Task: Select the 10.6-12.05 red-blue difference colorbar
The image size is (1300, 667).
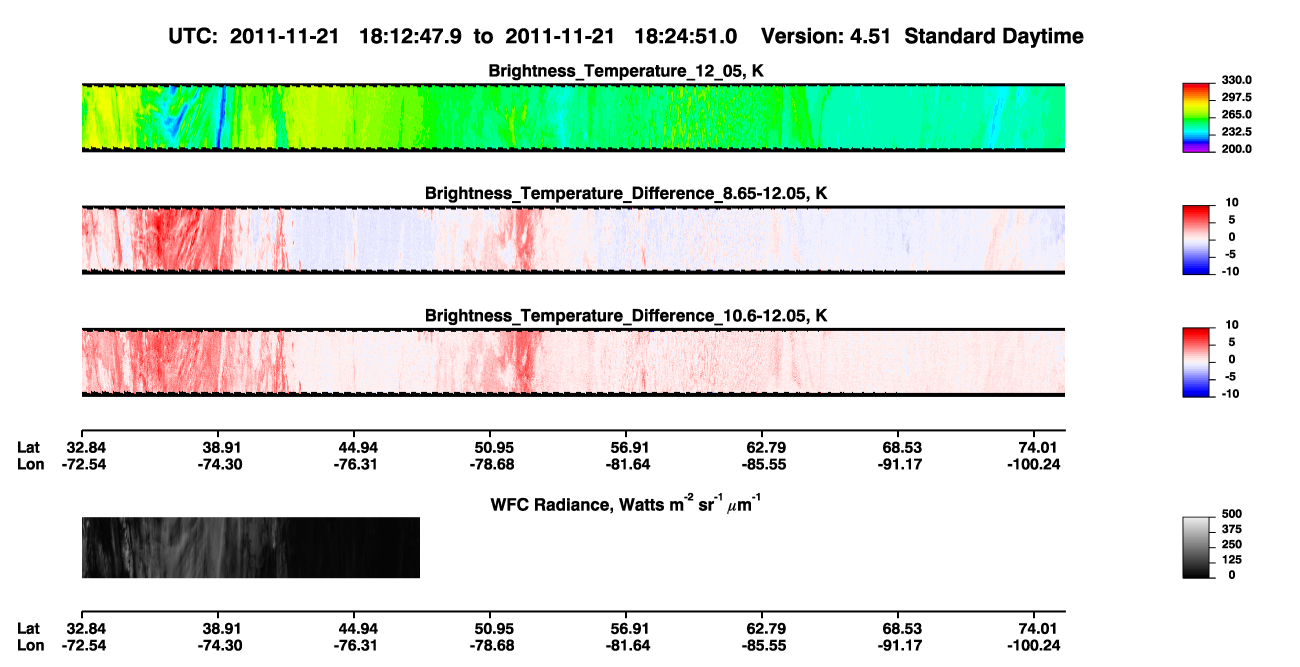Action: point(1198,361)
